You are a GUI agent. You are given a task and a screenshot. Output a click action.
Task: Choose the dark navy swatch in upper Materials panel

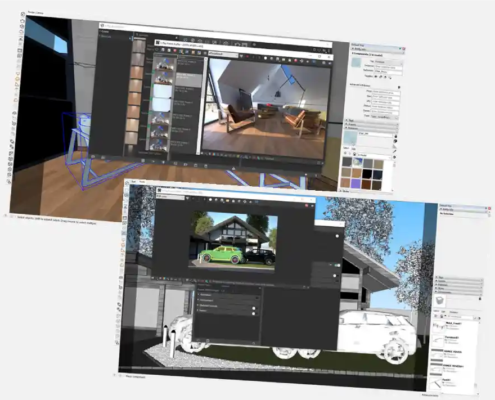378,174
